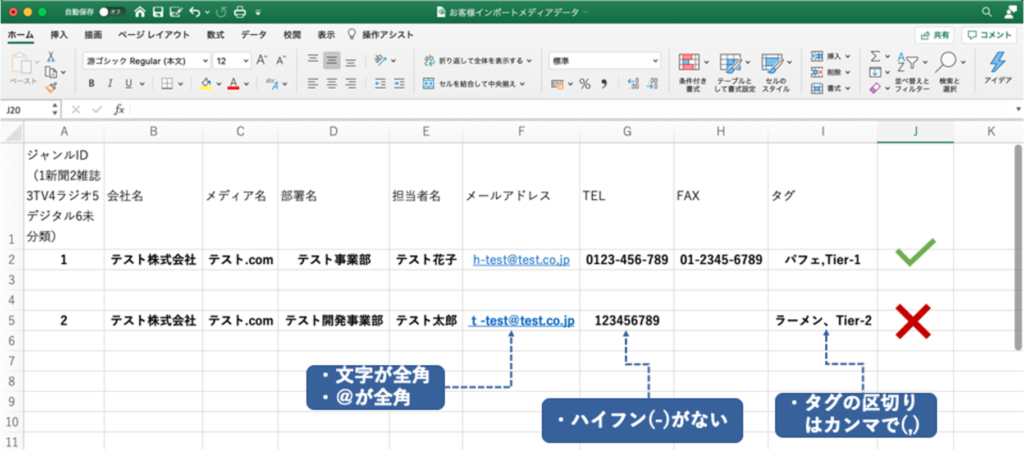The image size is (1024, 450).
Task: Click the cell name box showing J20
Action: (25, 109)
